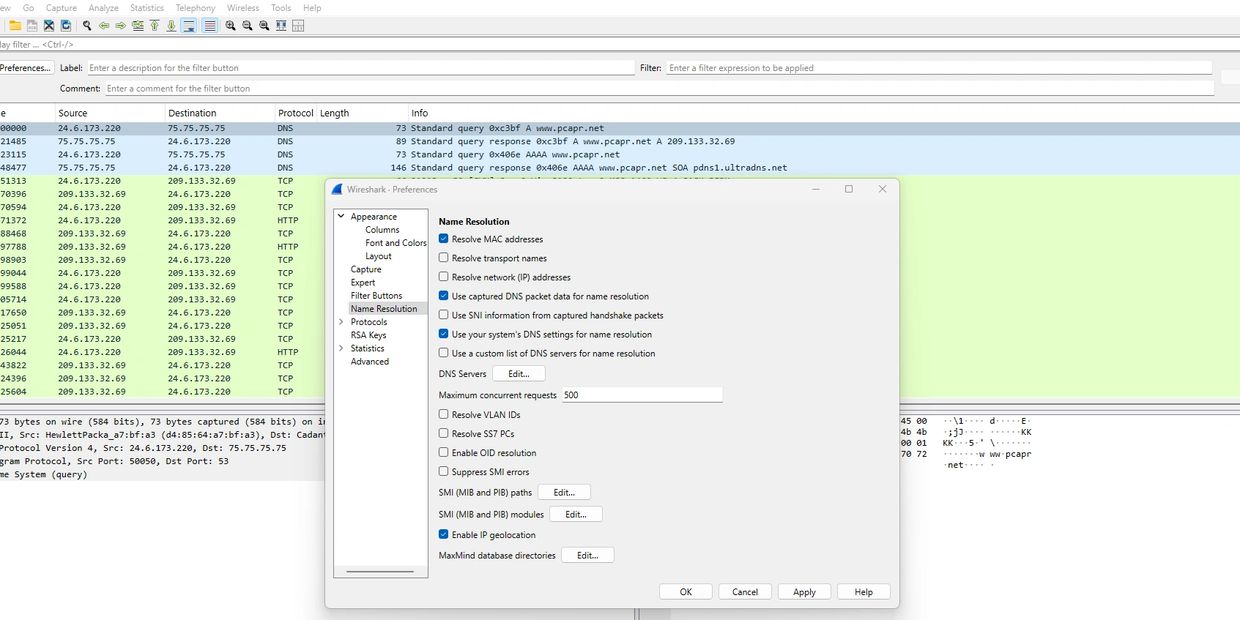Open the Telephony menu
The image size is (1240, 620).
(195, 8)
